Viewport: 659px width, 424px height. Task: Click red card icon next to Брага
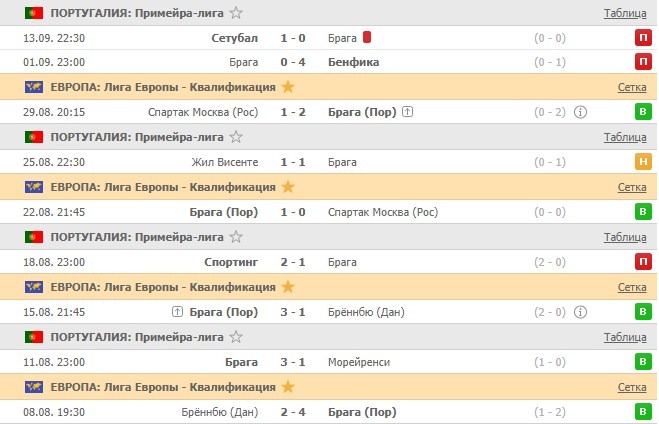click(x=367, y=38)
